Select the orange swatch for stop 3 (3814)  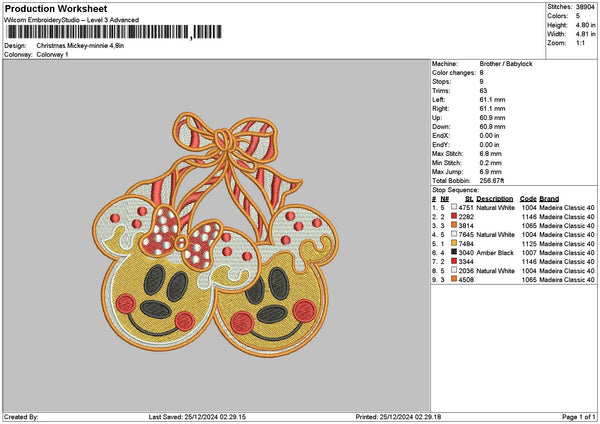point(454,225)
